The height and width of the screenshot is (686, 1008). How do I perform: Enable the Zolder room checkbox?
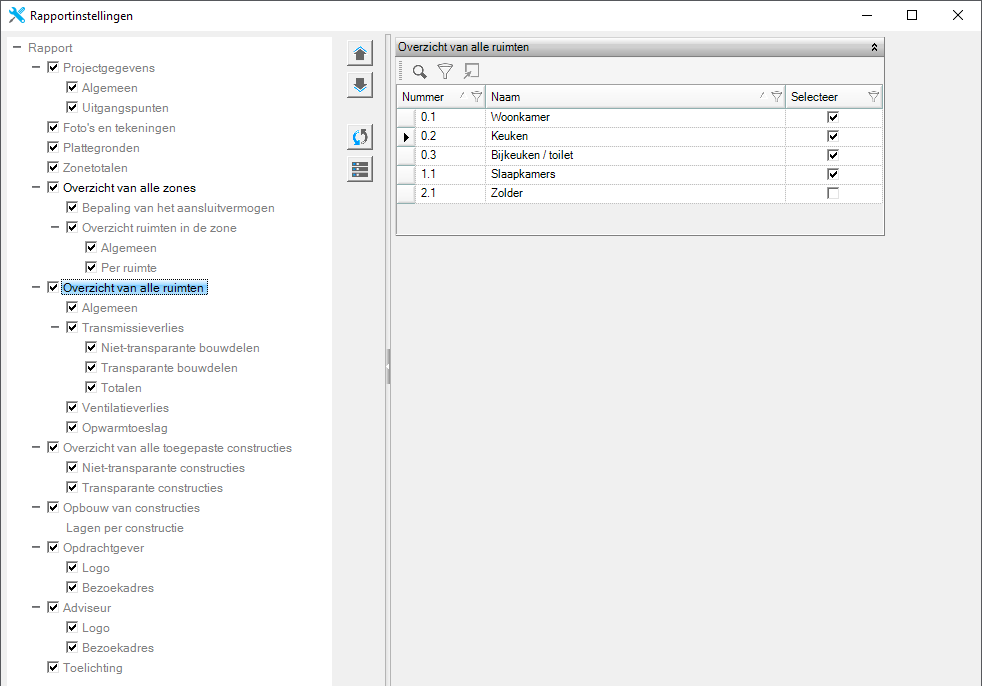(833, 193)
